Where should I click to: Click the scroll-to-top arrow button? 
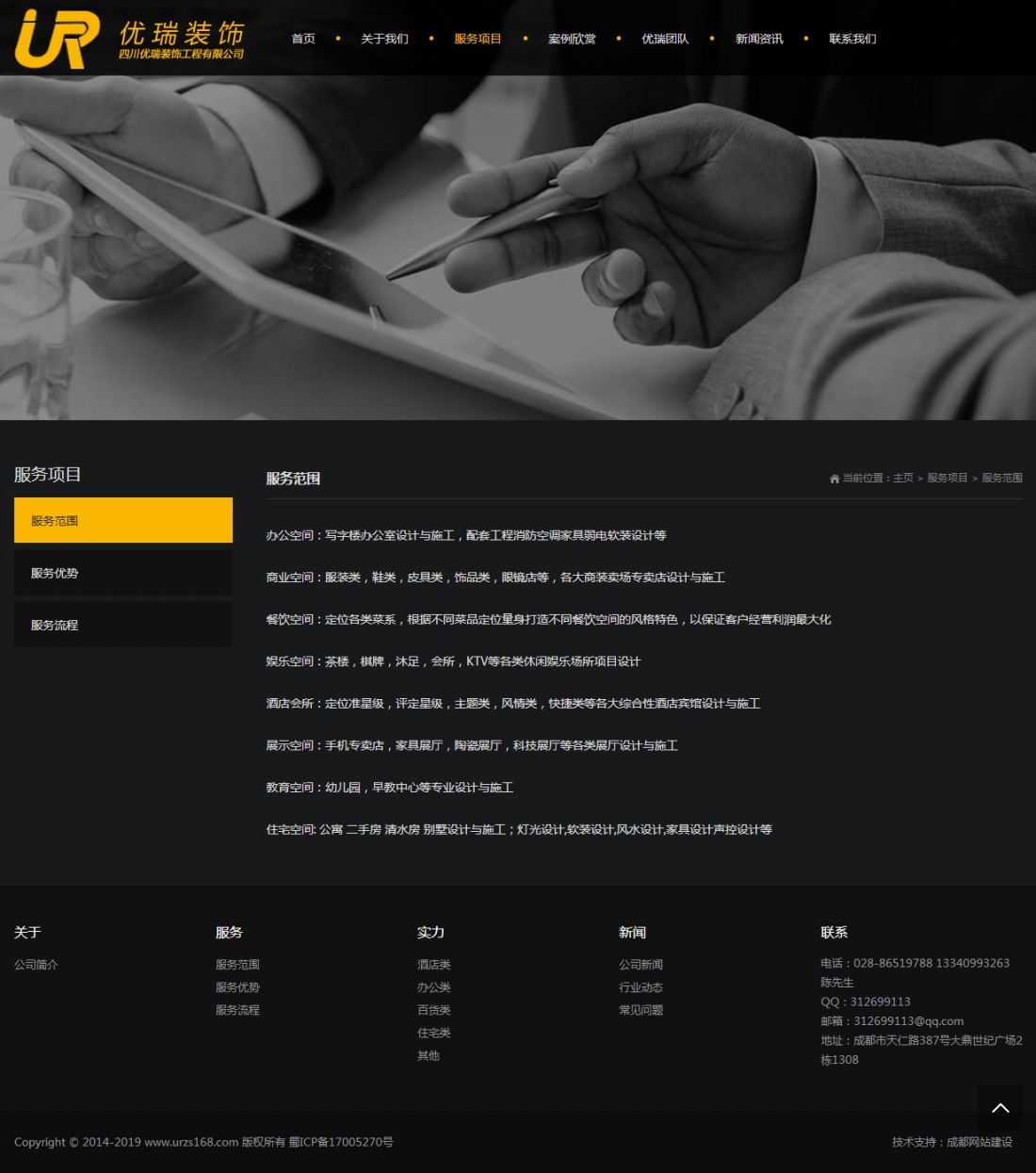point(1000,1108)
